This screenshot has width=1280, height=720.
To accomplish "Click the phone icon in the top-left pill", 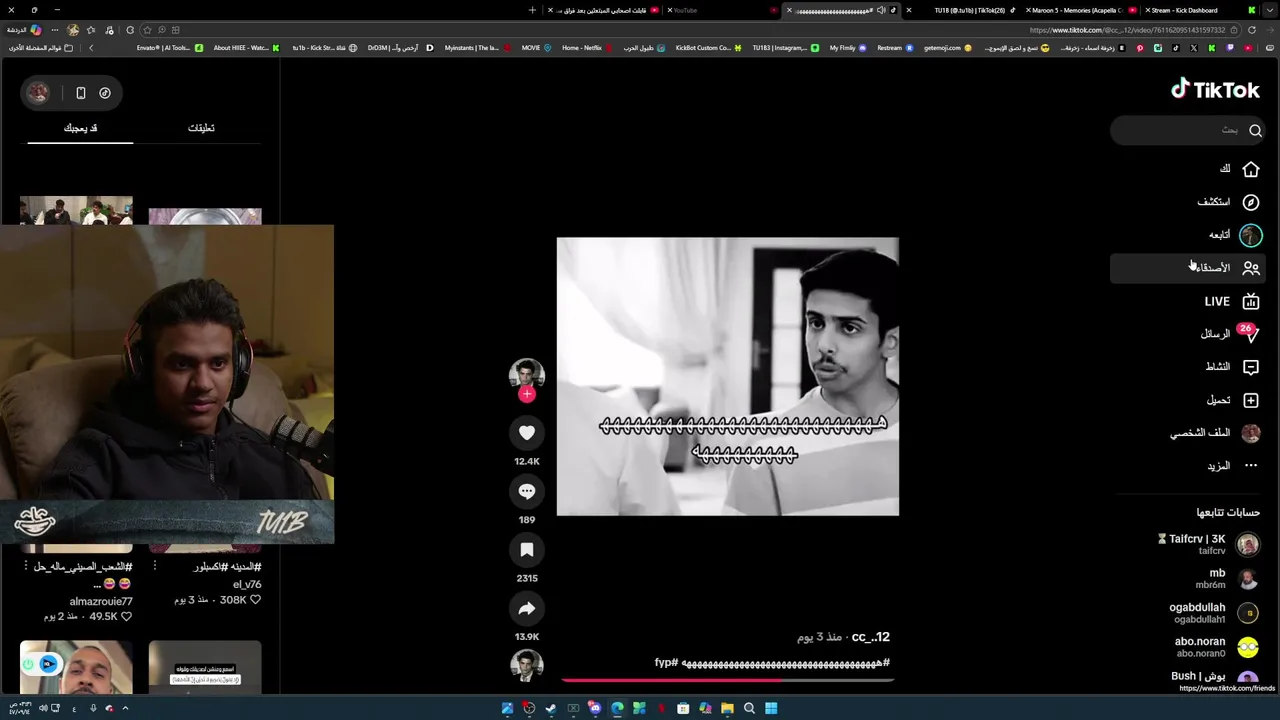I will 81,93.
